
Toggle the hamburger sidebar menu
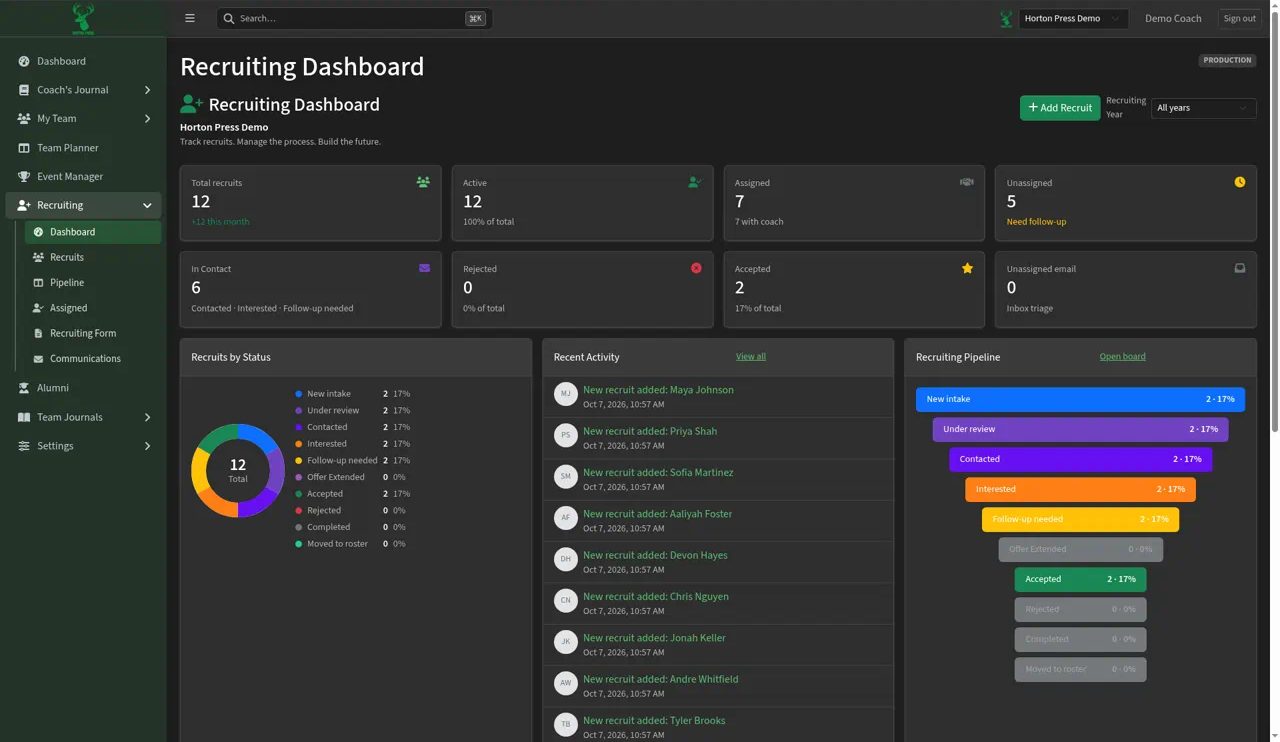tap(190, 18)
